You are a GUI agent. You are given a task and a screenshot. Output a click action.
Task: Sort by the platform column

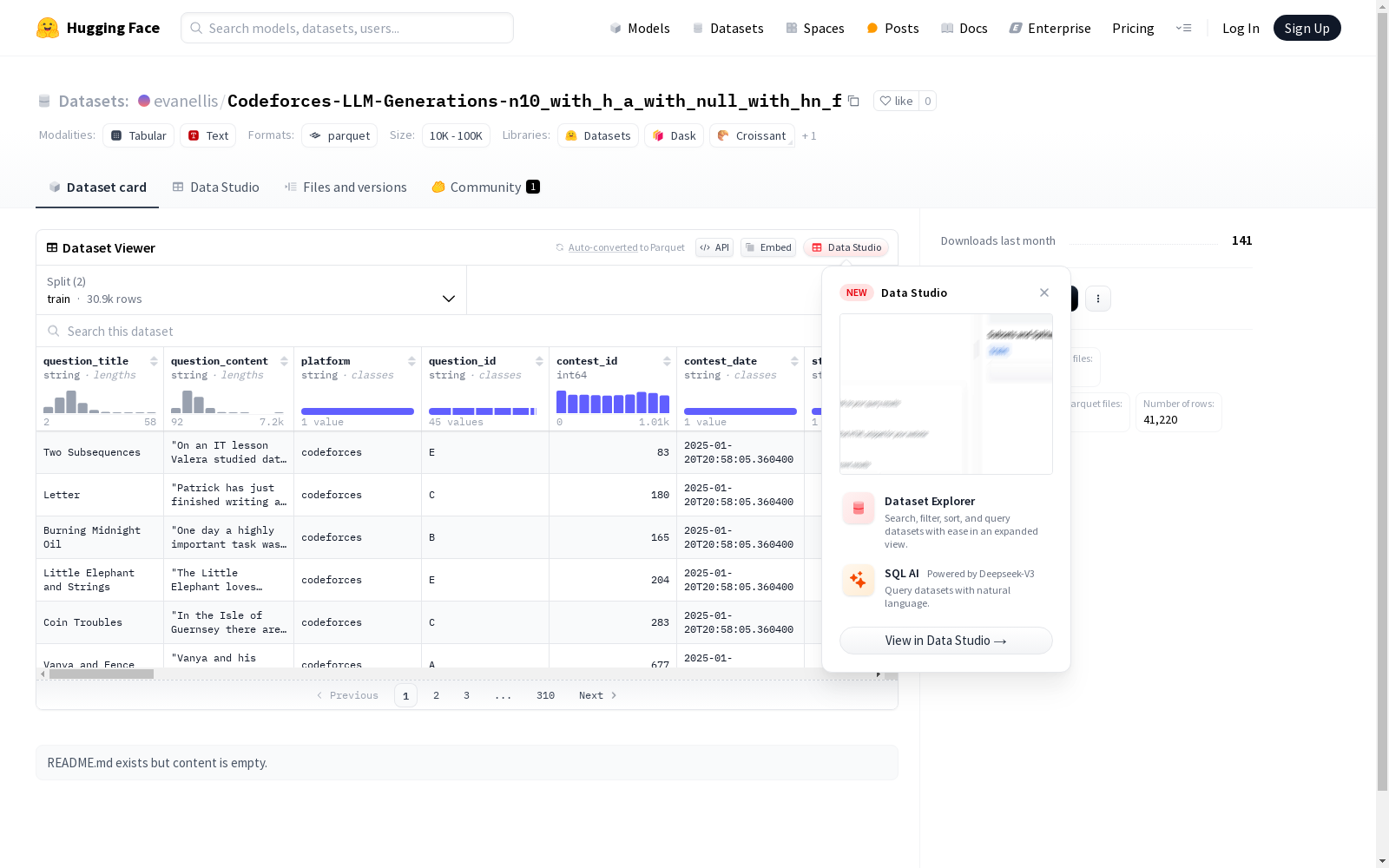coord(411,361)
